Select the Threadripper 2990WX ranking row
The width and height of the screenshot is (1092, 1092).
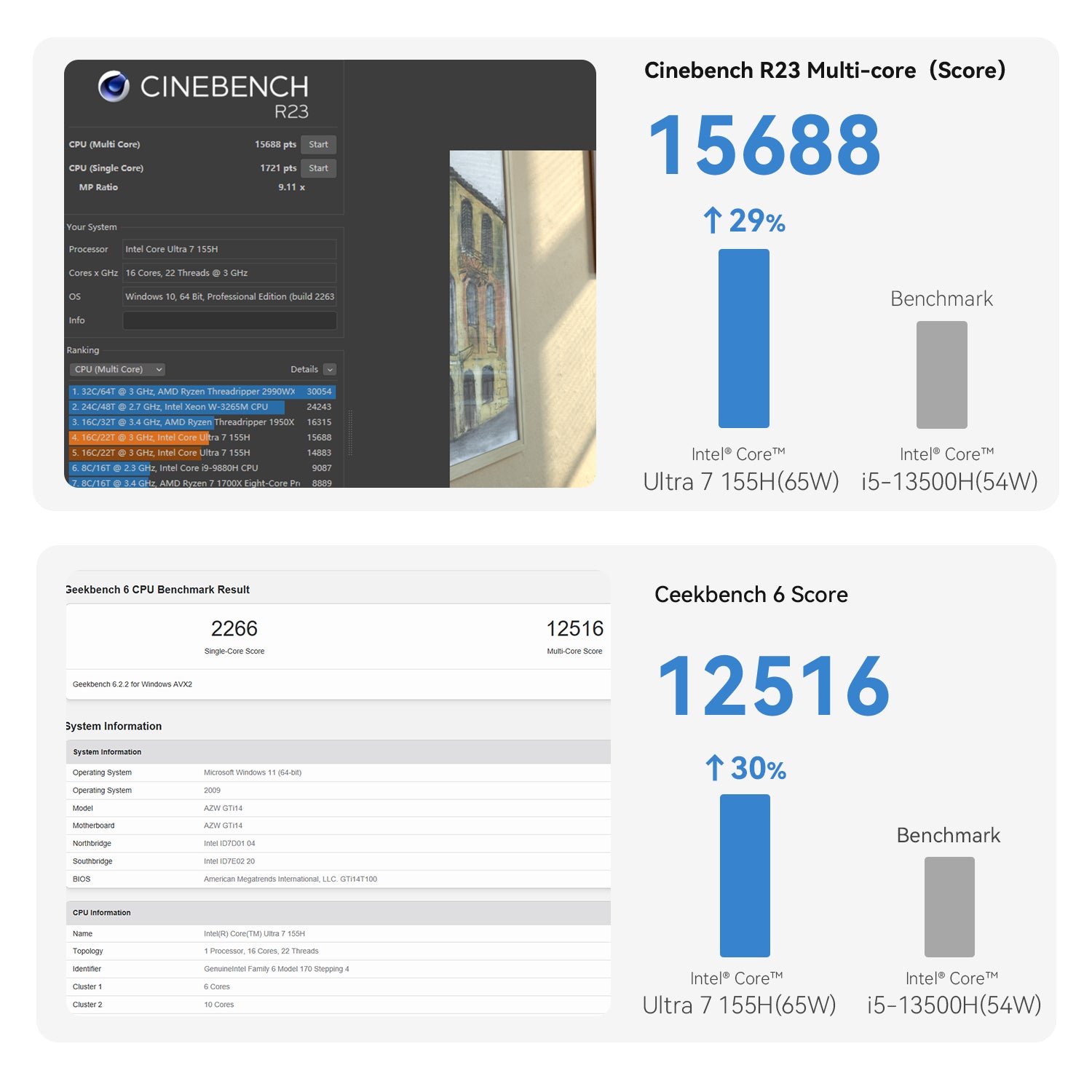point(202,392)
